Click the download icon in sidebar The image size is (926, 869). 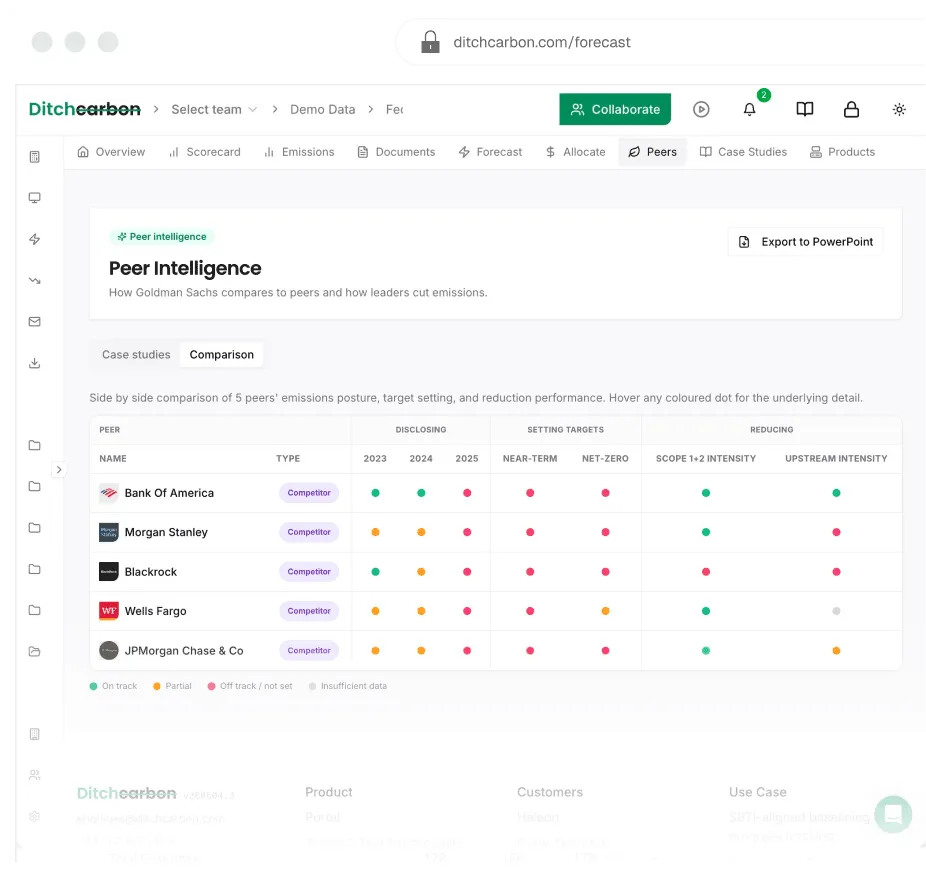point(35,363)
